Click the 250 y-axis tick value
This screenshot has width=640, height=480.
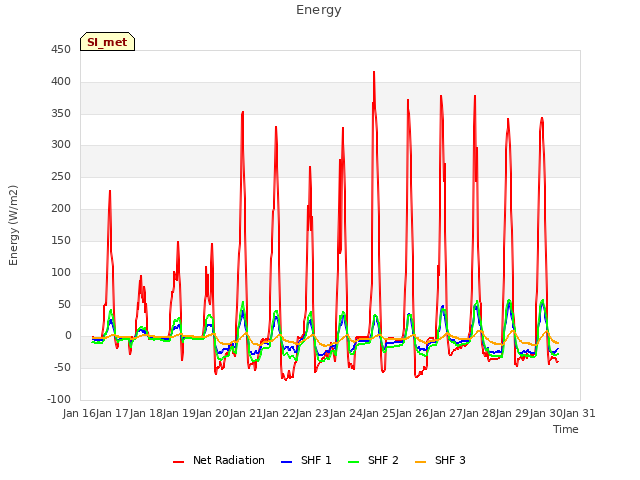[x=61, y=177]
